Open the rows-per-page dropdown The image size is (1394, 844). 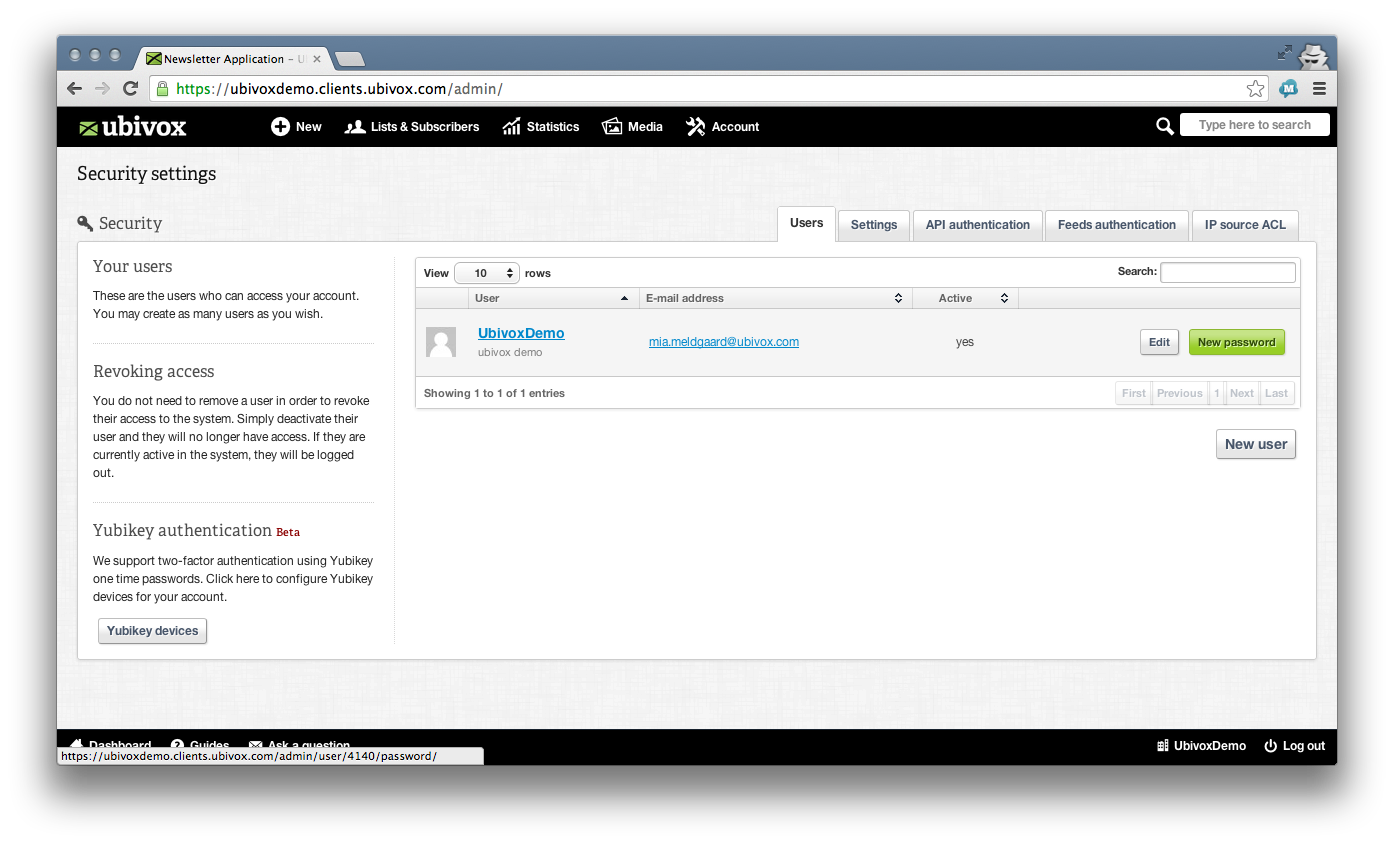[x=487, y=273]
